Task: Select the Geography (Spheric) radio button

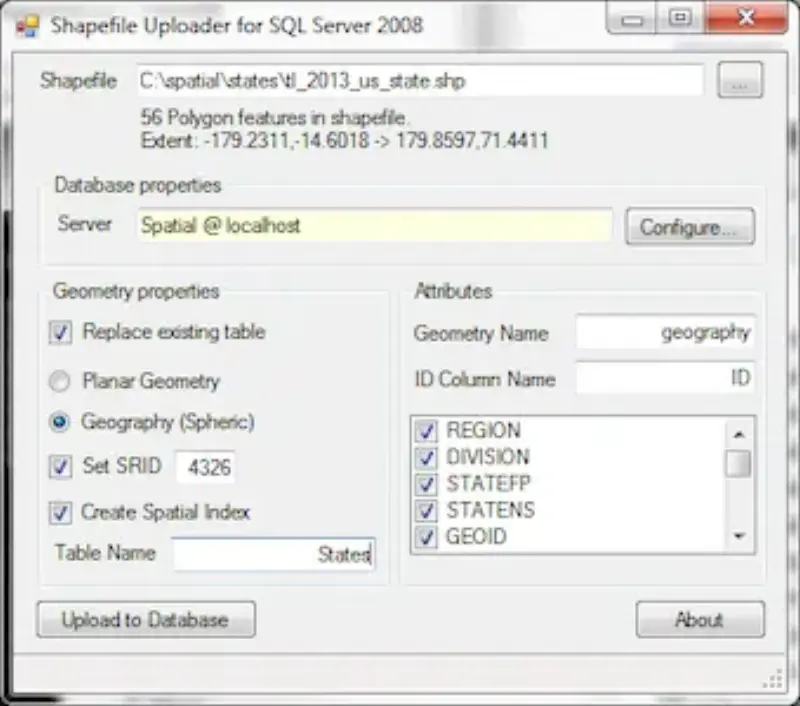Action: tap(59, 422)
